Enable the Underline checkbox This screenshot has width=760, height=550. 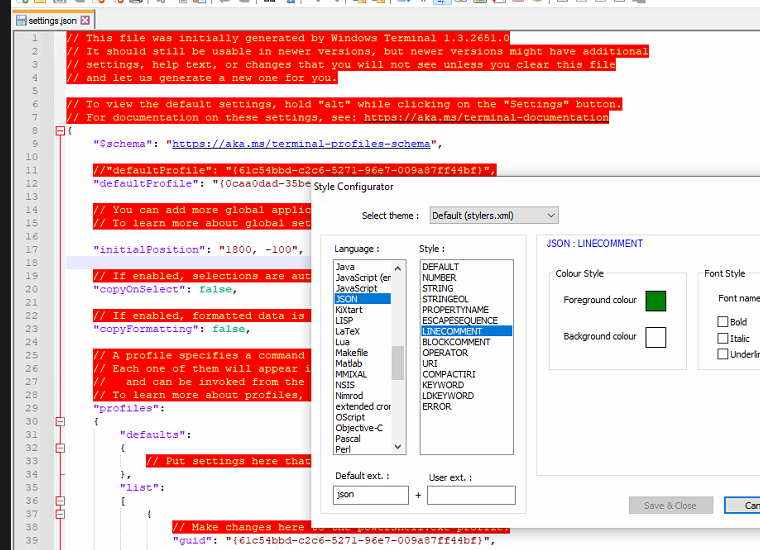(723, 354)
